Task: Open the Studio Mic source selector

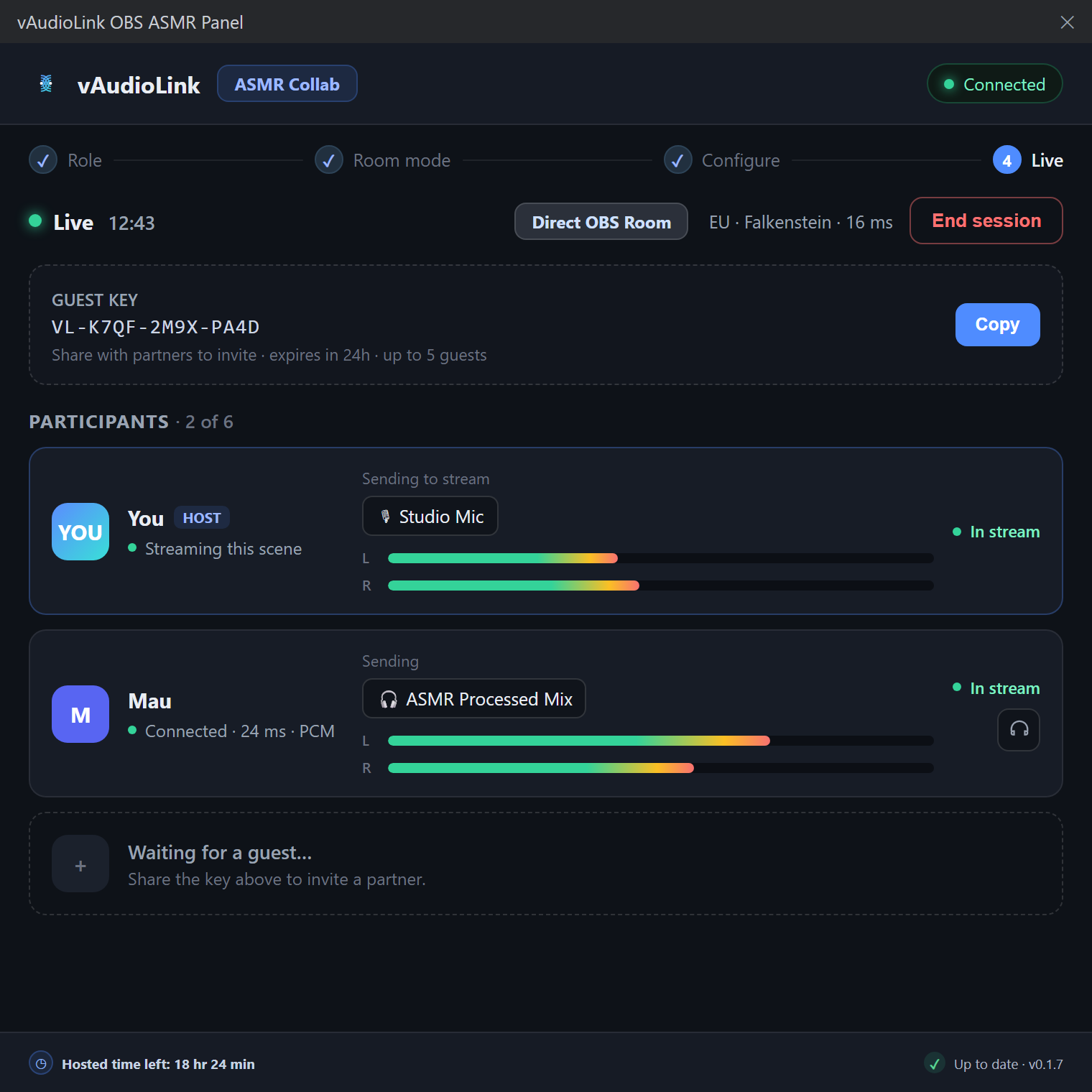Action: [430, 516]
